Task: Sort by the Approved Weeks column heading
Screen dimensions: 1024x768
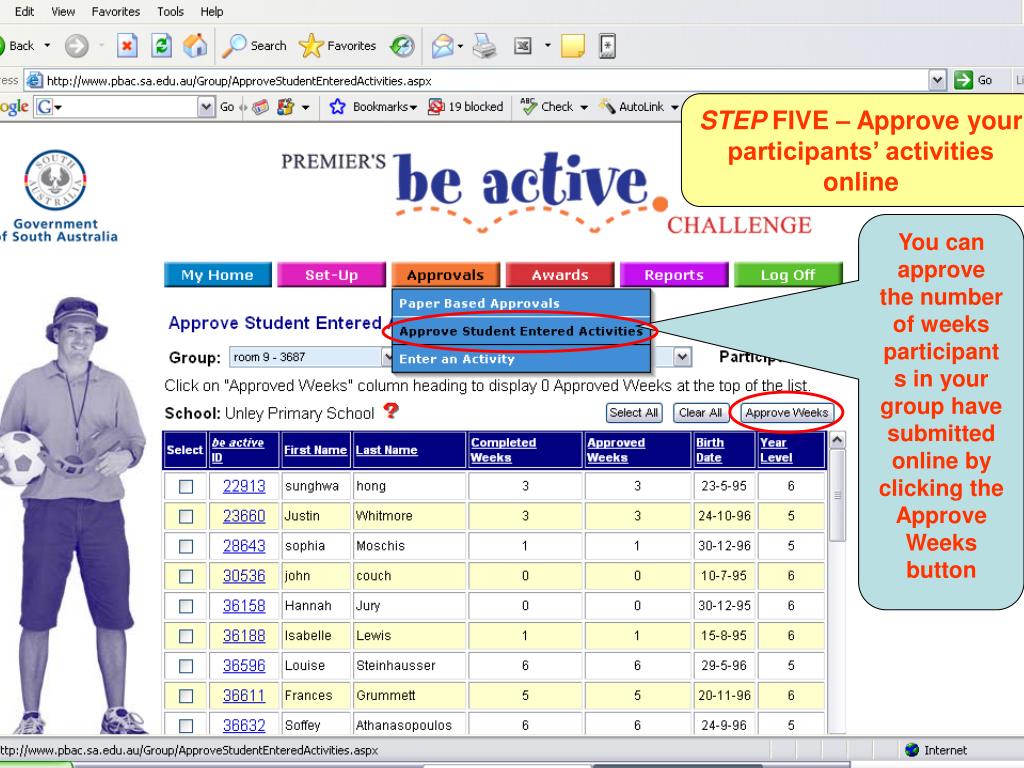Action: coord(616,450)
